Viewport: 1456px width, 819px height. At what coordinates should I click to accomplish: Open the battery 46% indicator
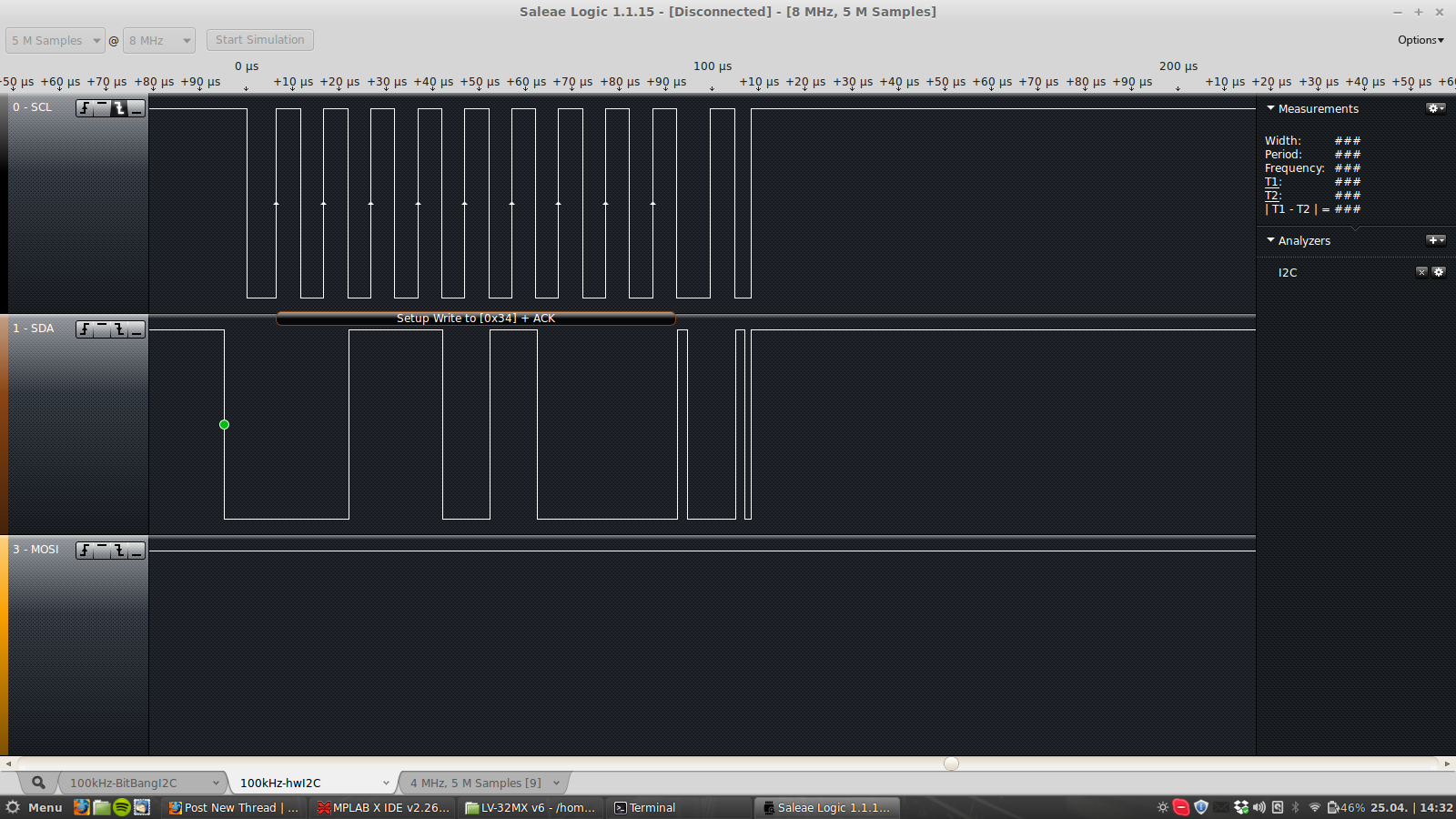pyautogui.click(x=1347, y=808)
